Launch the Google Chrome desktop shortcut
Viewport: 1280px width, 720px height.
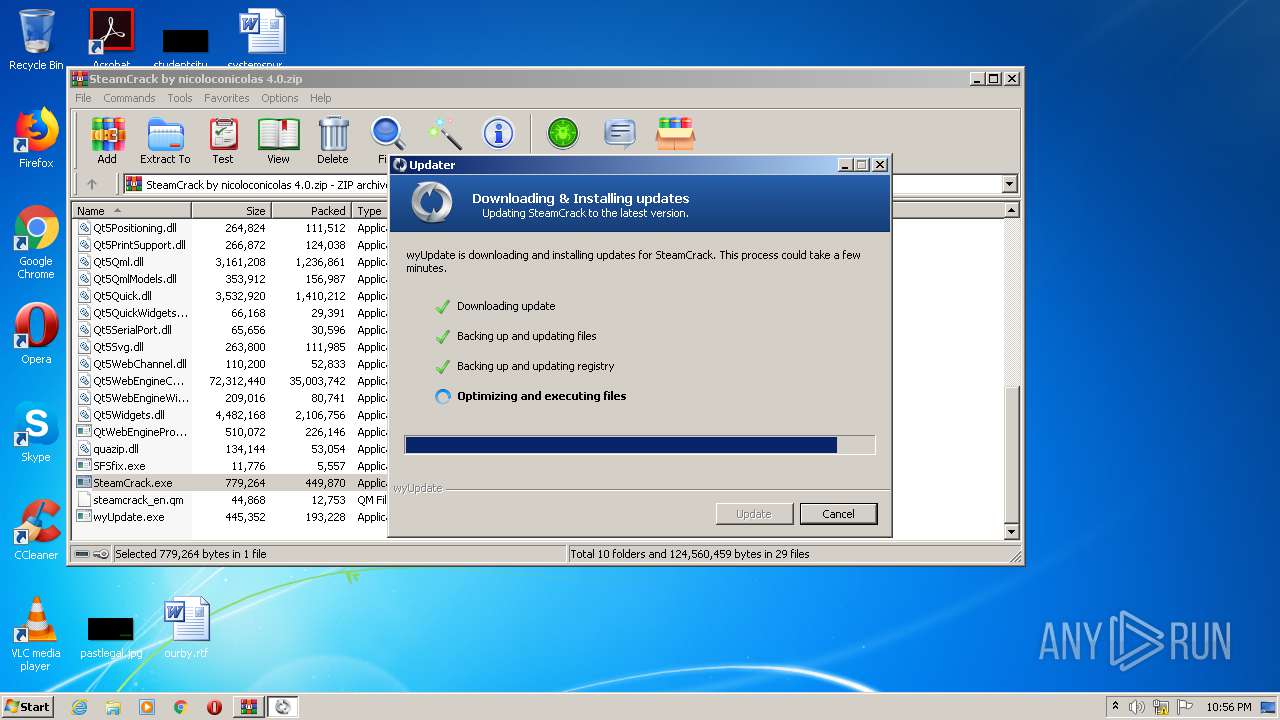[36, 243]
